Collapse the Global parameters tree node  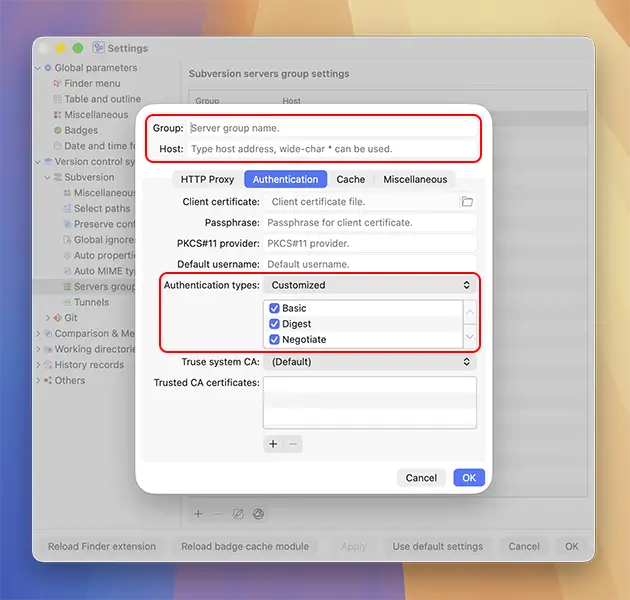38,68
